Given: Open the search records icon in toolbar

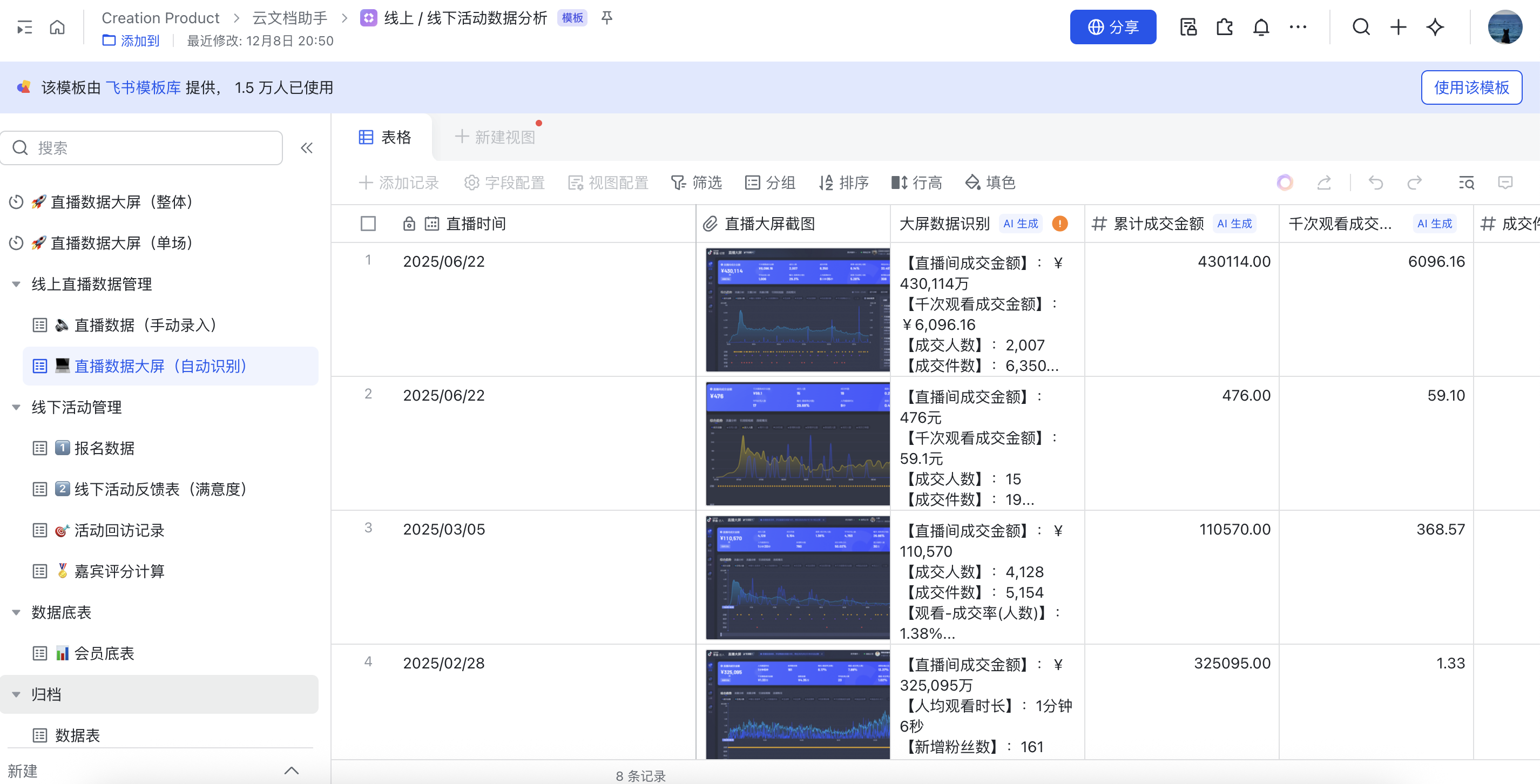Looking at the screenshot, I should [x=1466, y=183].
